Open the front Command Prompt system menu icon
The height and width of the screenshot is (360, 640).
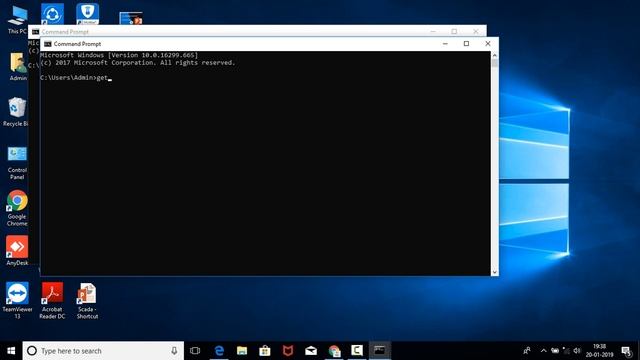[x=48, y=44]
